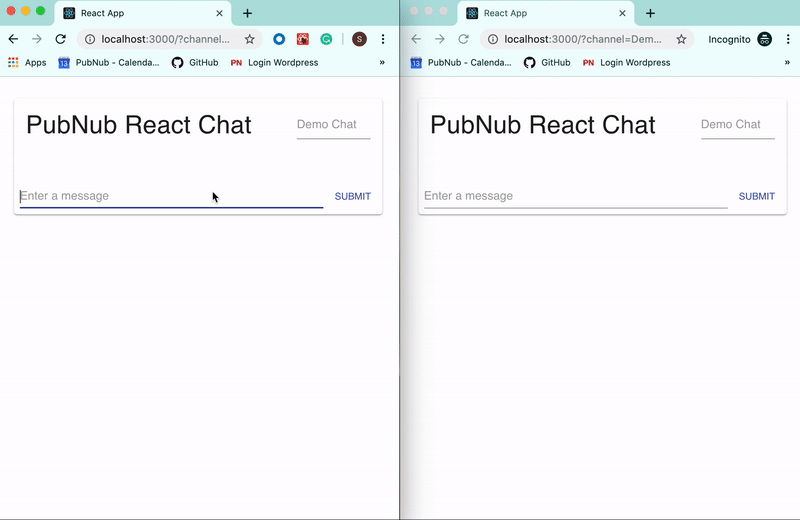Focus the message input in right chat

pyautogui.click(x=574, y=196)
